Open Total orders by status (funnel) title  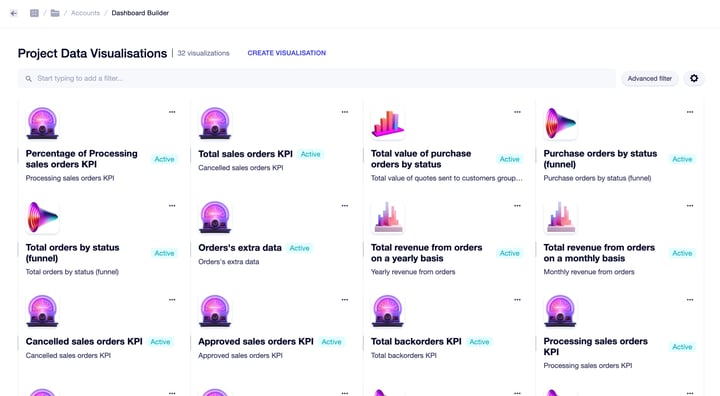coord(73,253)
